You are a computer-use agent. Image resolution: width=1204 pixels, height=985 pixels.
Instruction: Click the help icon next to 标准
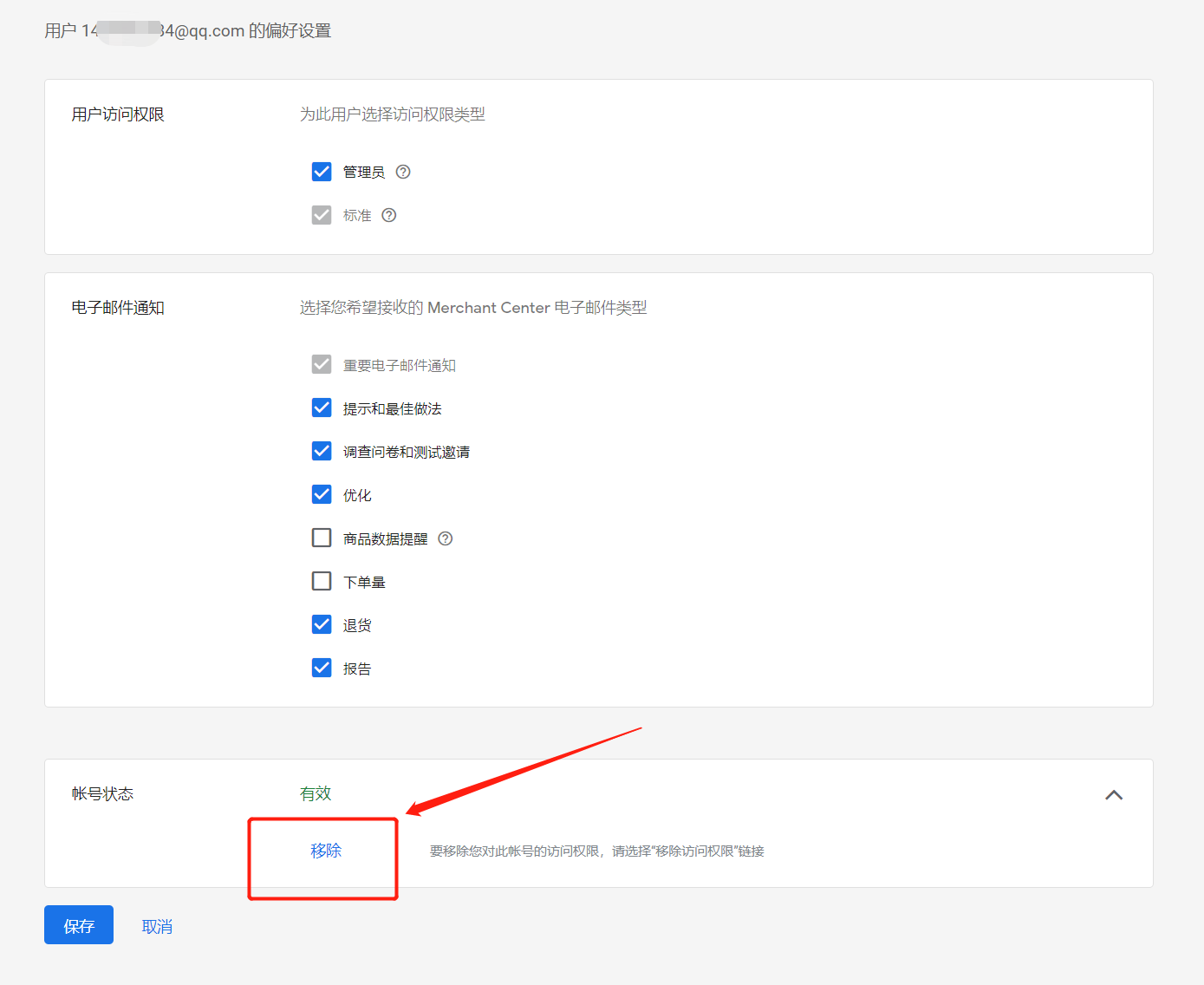pos(389,215)
